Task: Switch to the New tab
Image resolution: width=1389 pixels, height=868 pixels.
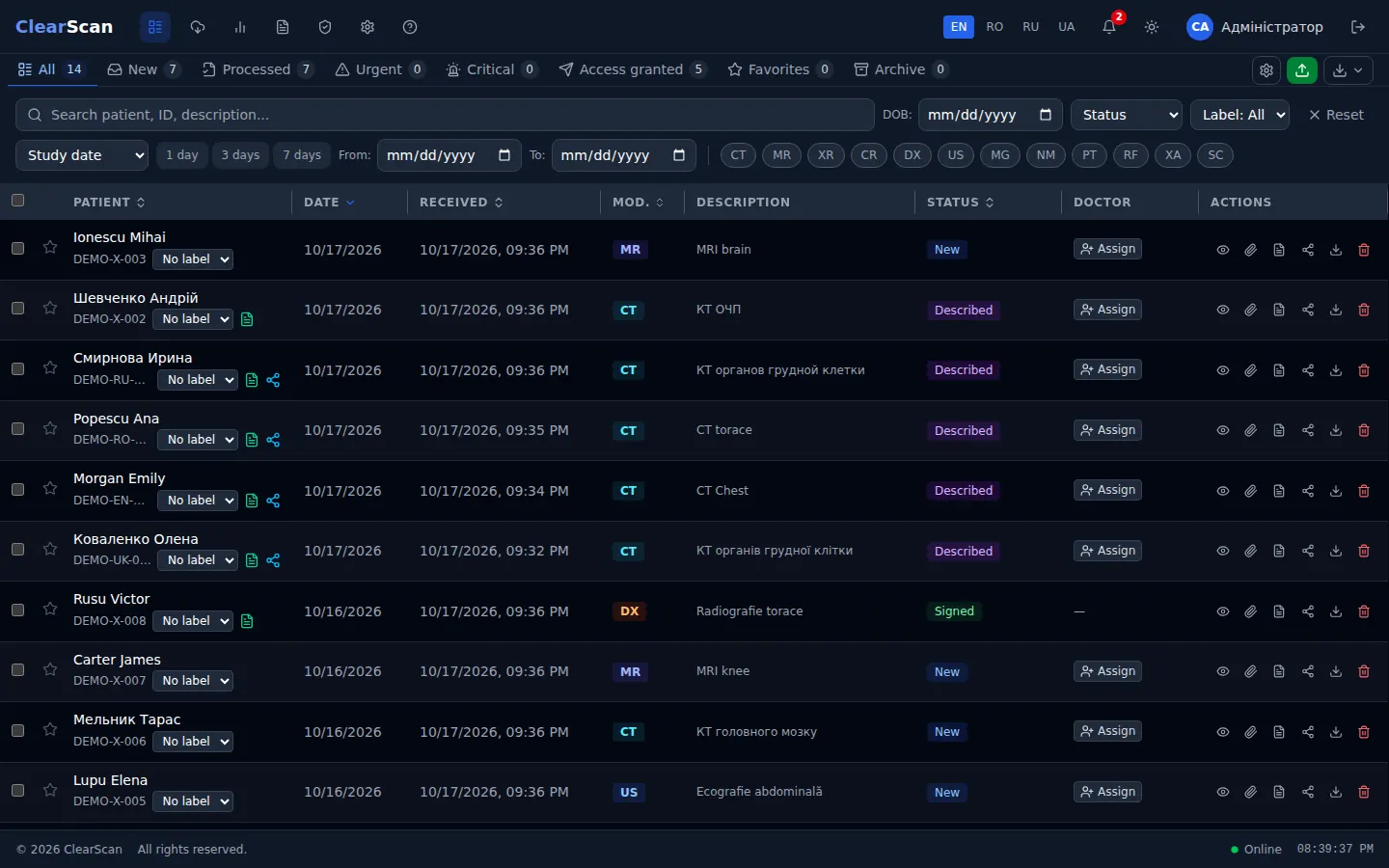Action: tap(143, 69)
